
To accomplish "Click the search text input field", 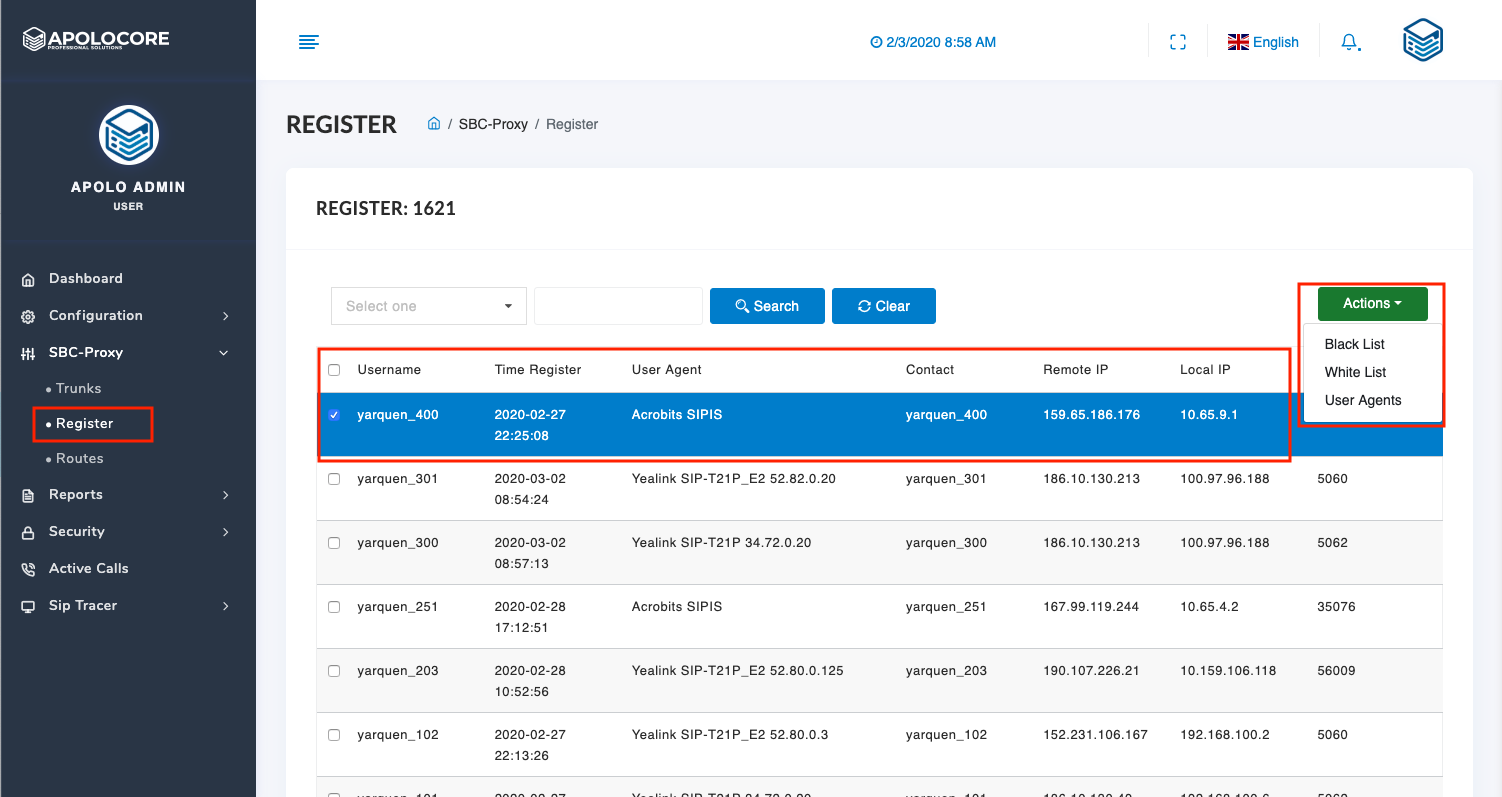I will point(618,306).
